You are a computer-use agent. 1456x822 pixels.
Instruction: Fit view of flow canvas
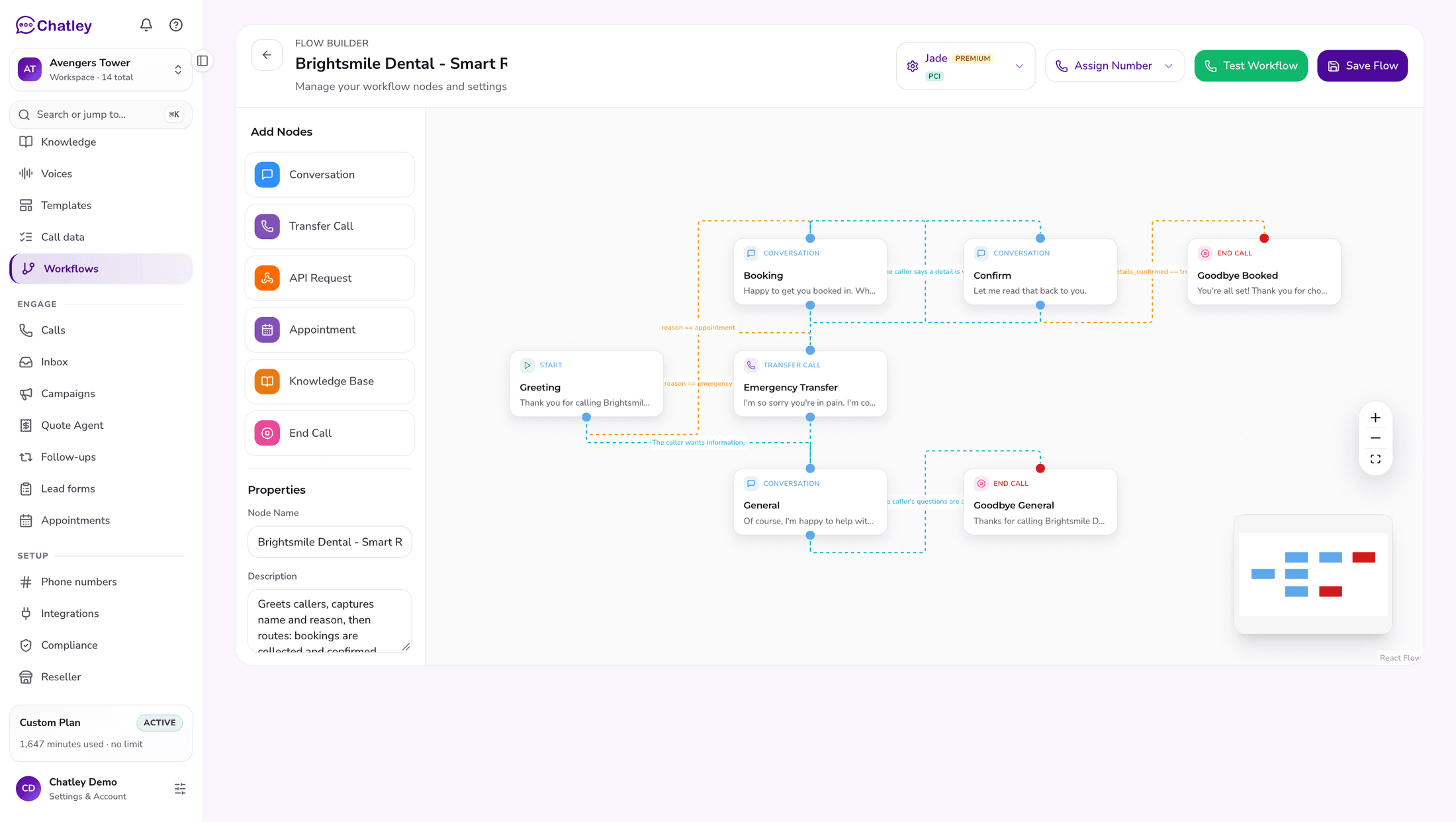tap(1375, 459)
